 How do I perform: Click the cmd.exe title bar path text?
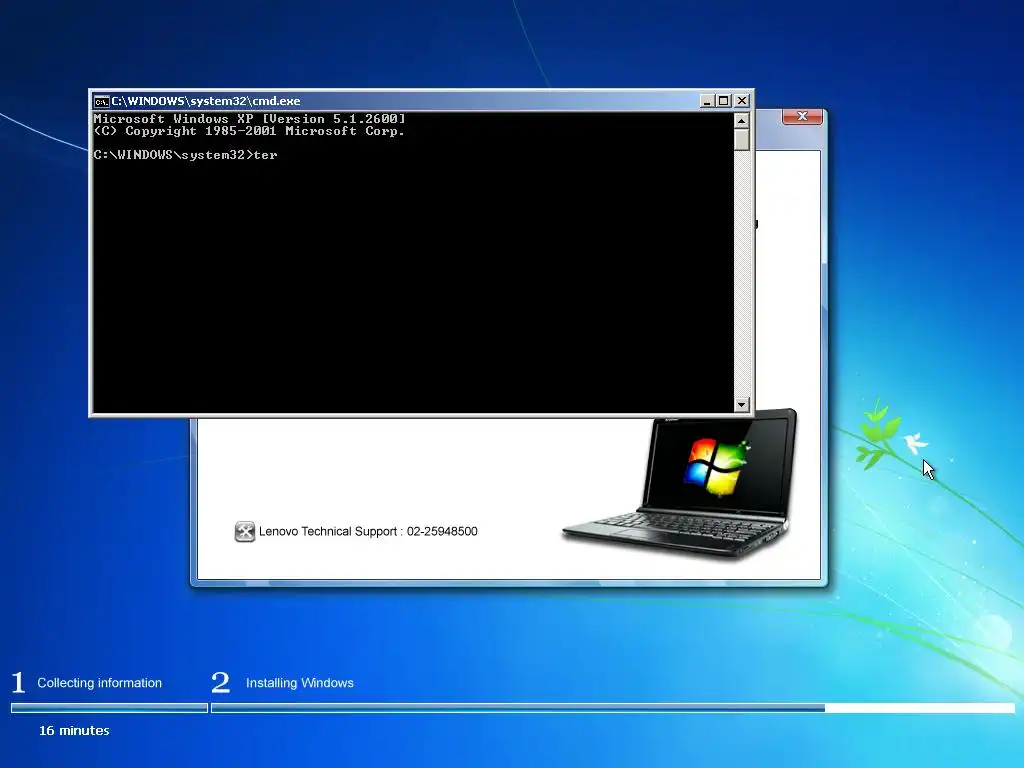(x=206, y=101)
